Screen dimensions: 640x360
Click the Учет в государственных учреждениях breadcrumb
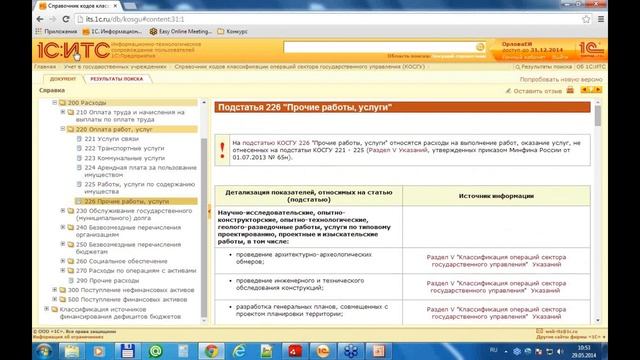(x=115, y=67)
